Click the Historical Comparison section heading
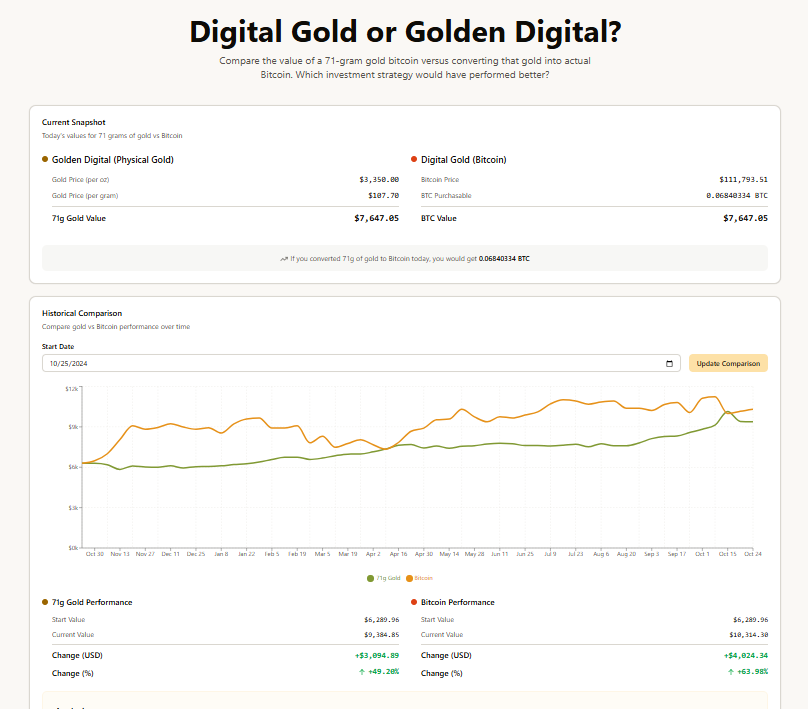Screen dimensions: 808x709 (x=82, y=313)
